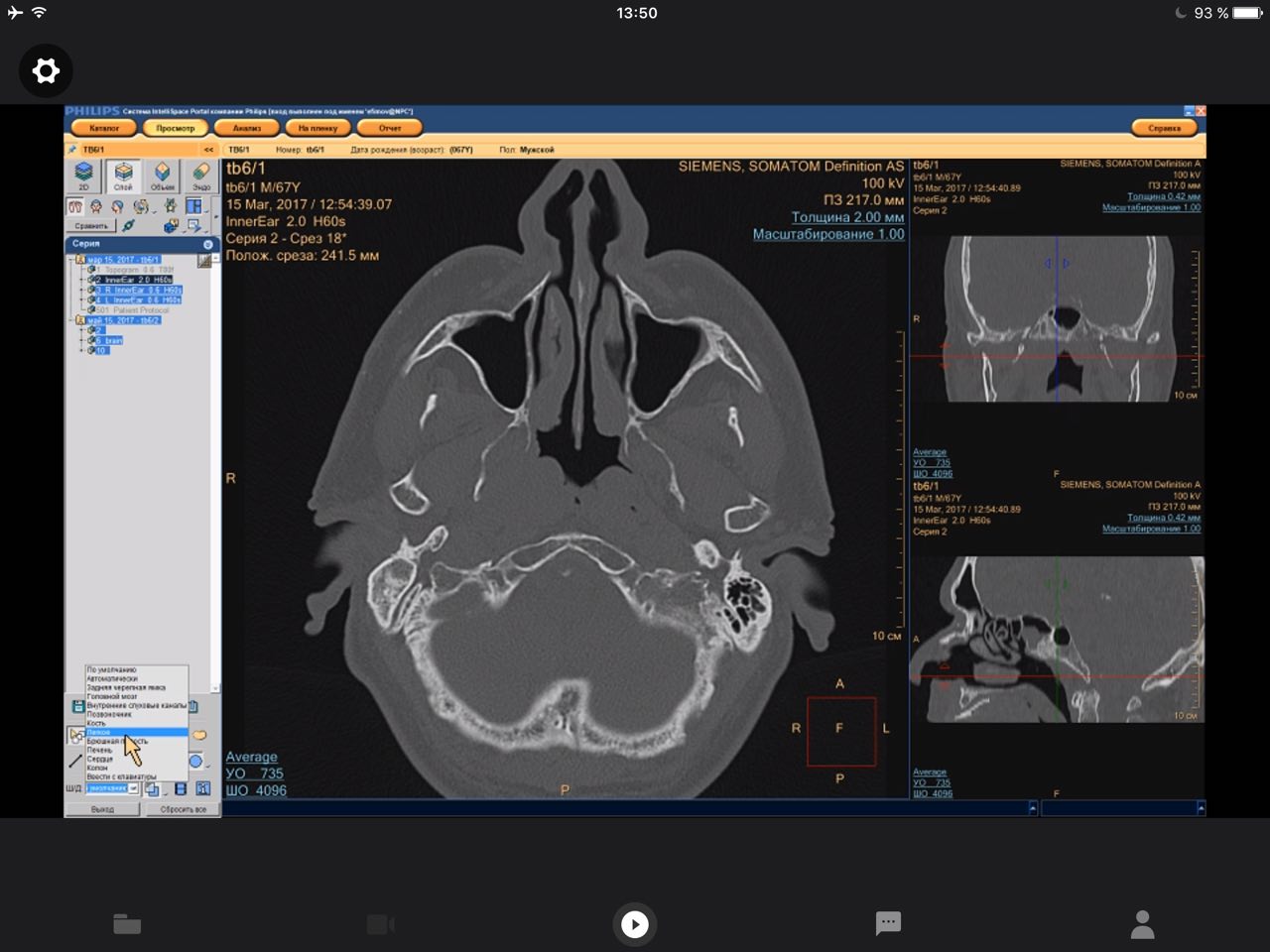Click the link icon beside Сравнить
1270x952 pixels.
click(128, 225)
